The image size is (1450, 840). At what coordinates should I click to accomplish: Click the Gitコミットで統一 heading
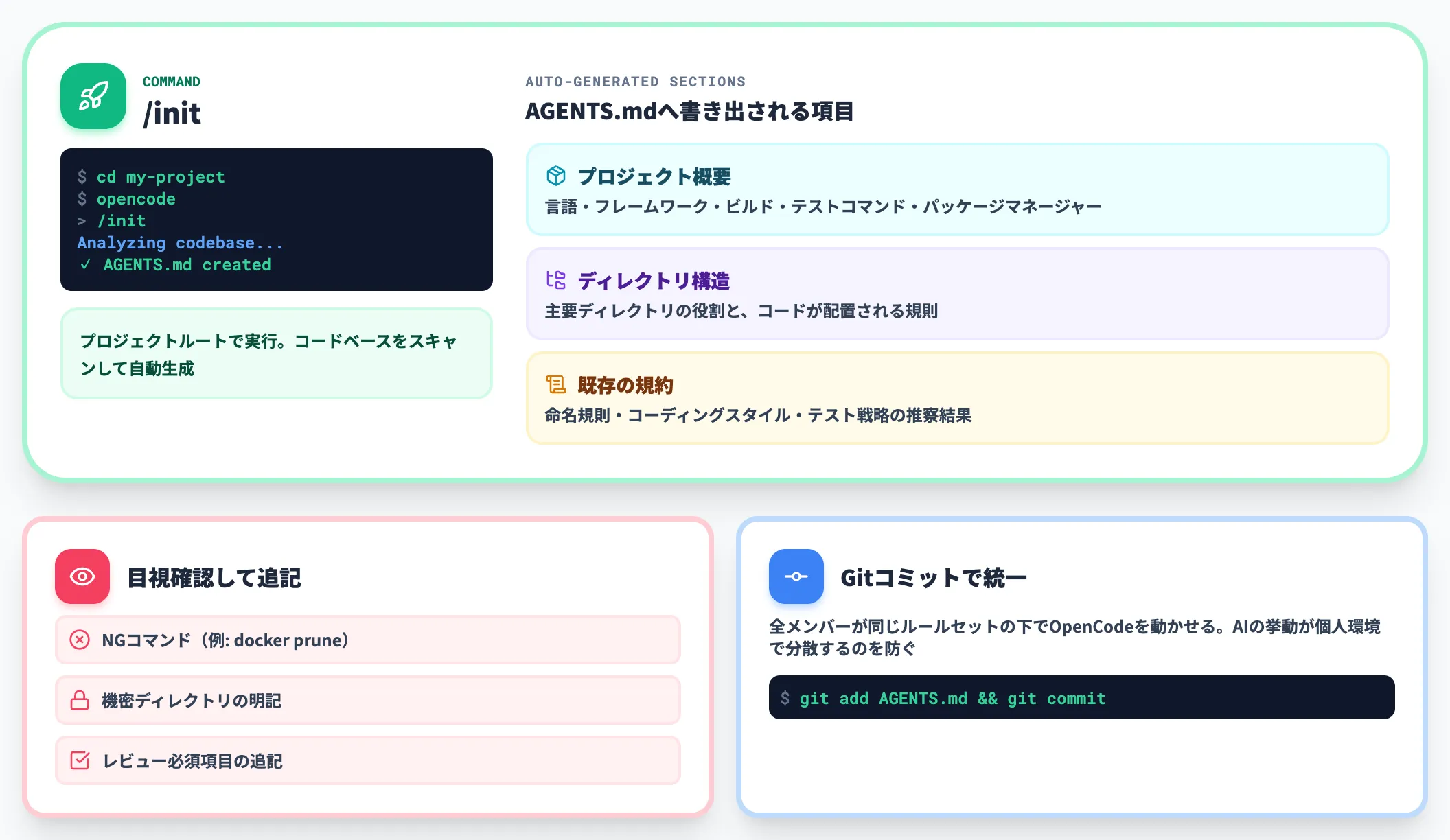(934, 578)
